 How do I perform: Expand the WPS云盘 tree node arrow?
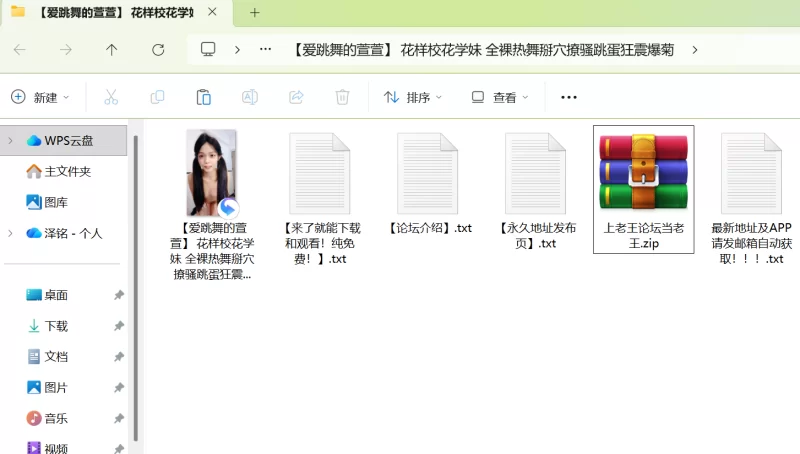click(10, 140)
